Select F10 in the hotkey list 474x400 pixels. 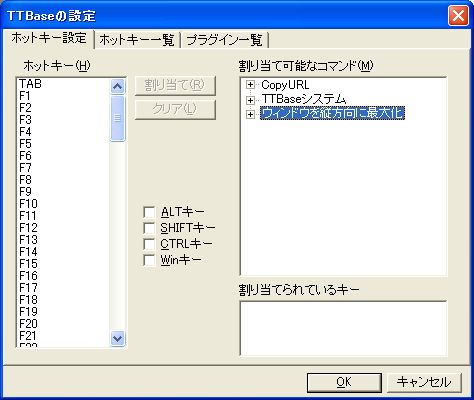[63, 204]
